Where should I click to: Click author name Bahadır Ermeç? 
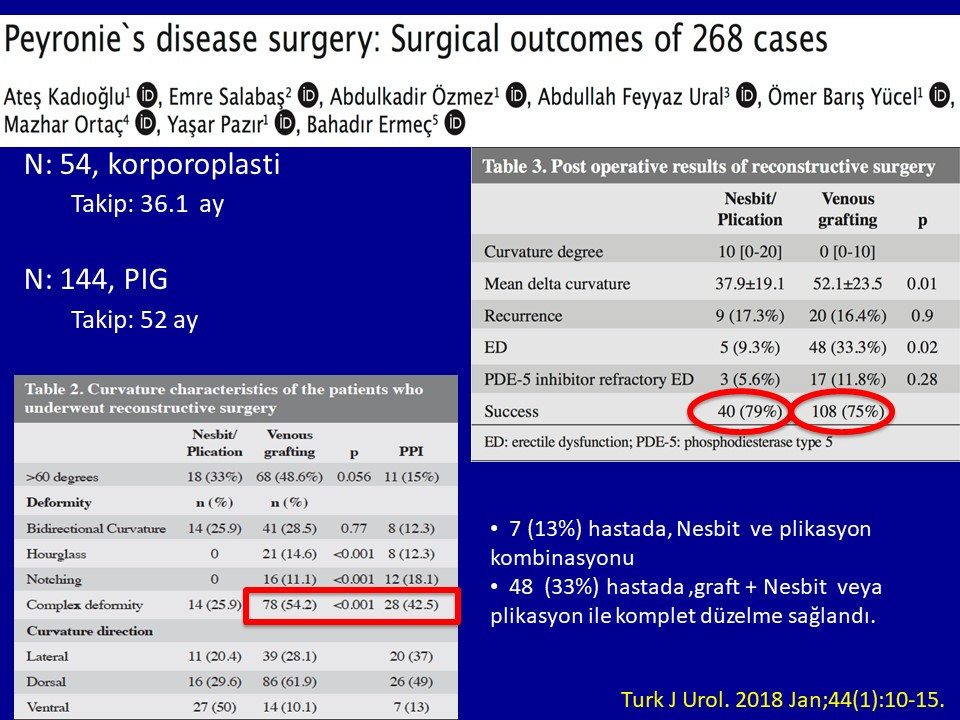(x=370, y=124)
